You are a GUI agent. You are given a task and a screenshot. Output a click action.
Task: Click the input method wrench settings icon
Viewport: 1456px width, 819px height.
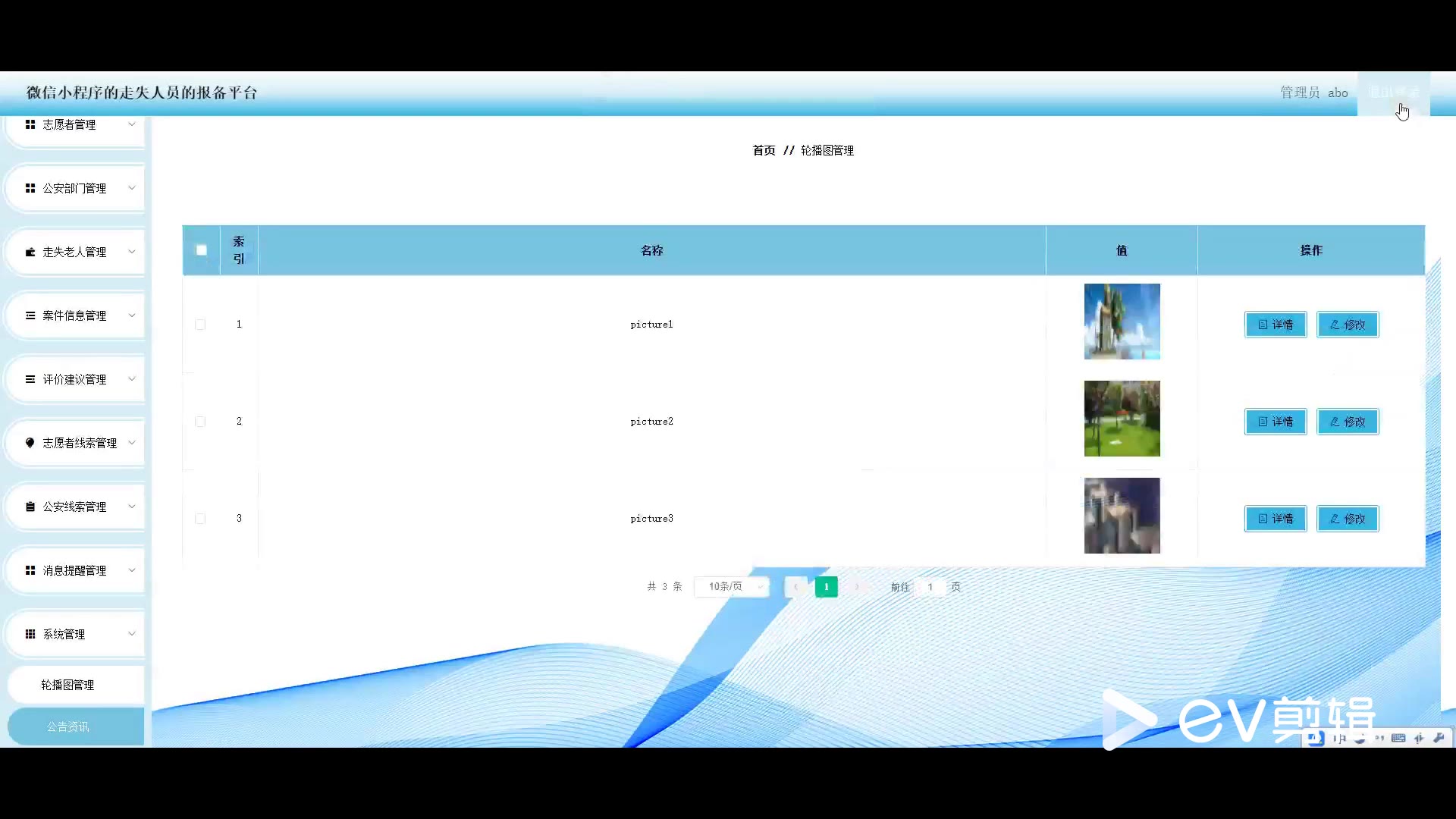pos(1439,738)
